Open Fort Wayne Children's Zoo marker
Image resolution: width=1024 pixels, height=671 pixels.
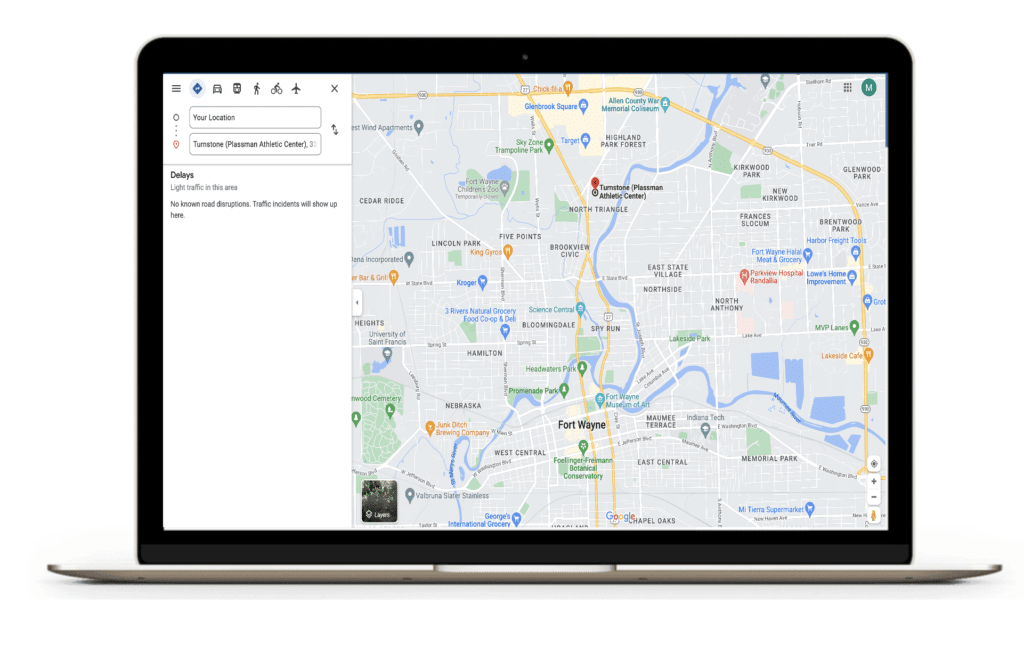[505, 188]
